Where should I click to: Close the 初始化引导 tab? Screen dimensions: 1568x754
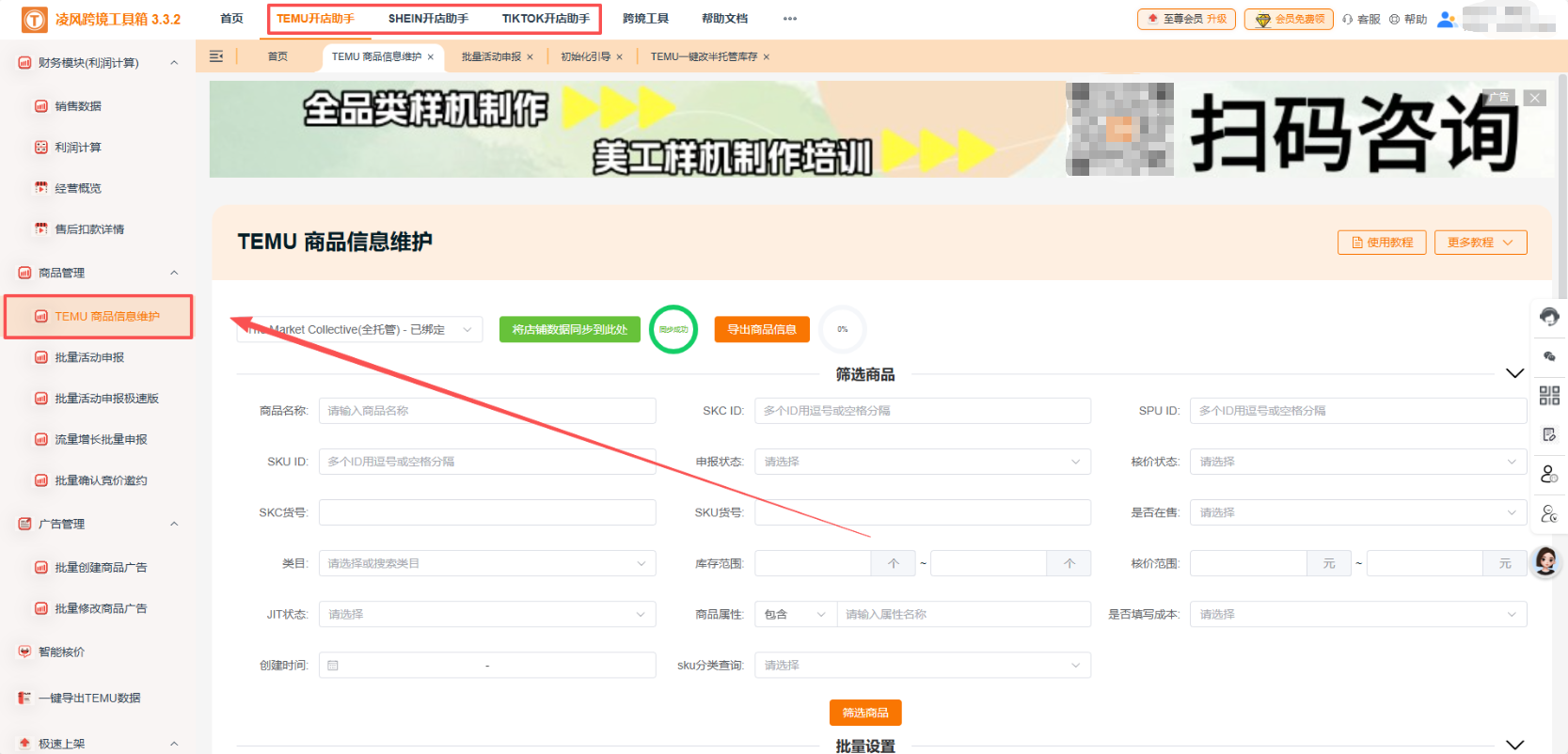point(619,57)
